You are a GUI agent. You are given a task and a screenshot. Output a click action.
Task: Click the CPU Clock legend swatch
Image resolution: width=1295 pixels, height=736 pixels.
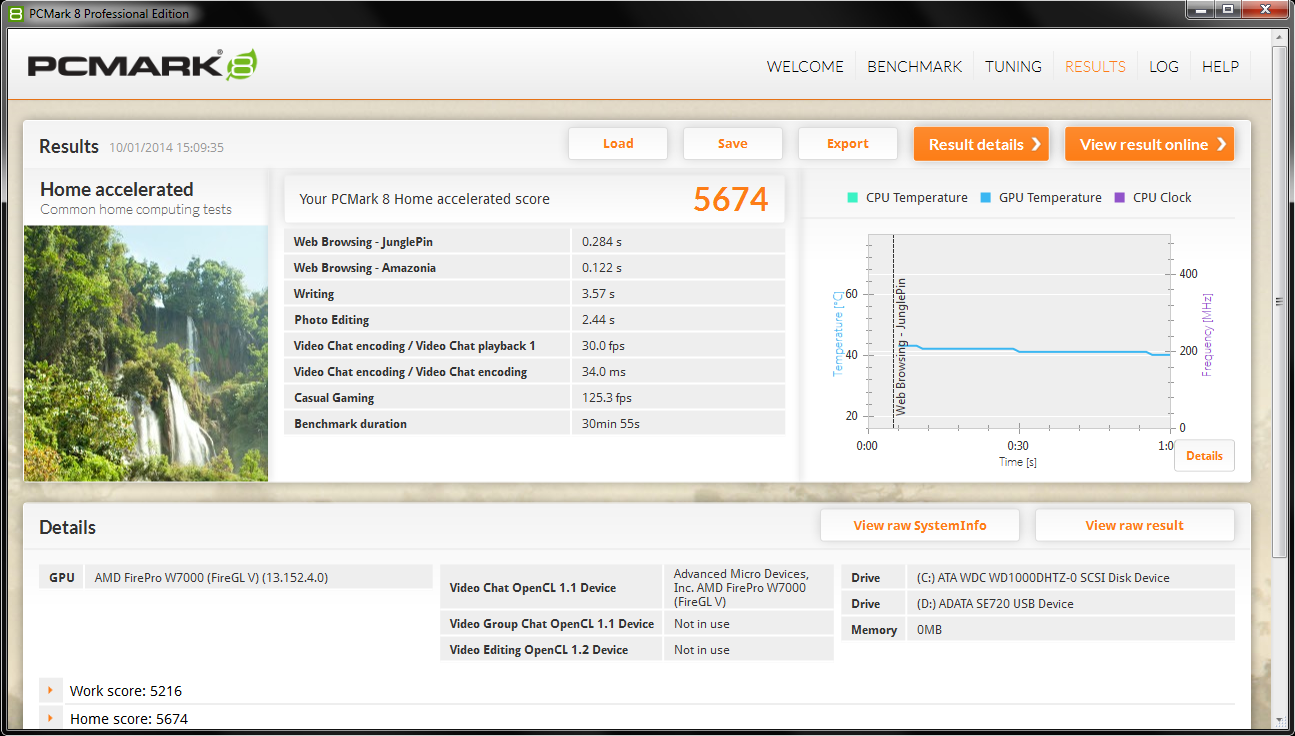point(1119,198)
